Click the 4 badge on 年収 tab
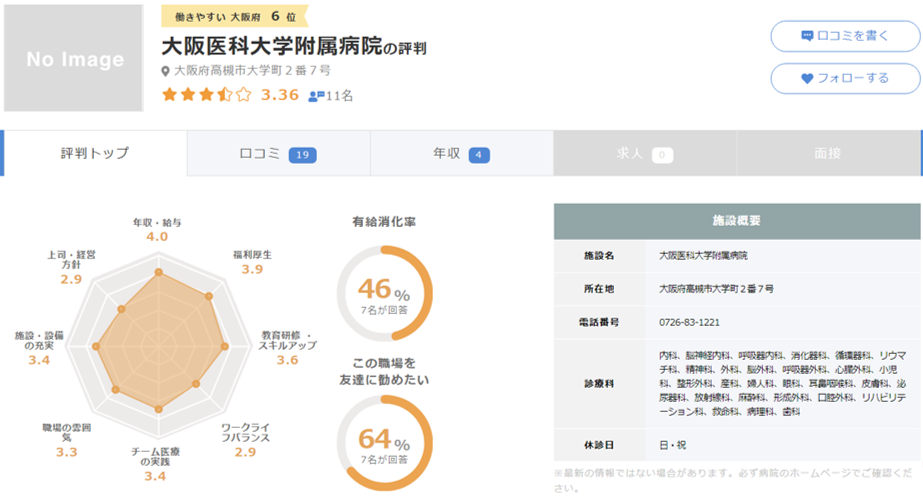 tap(479, 155)
